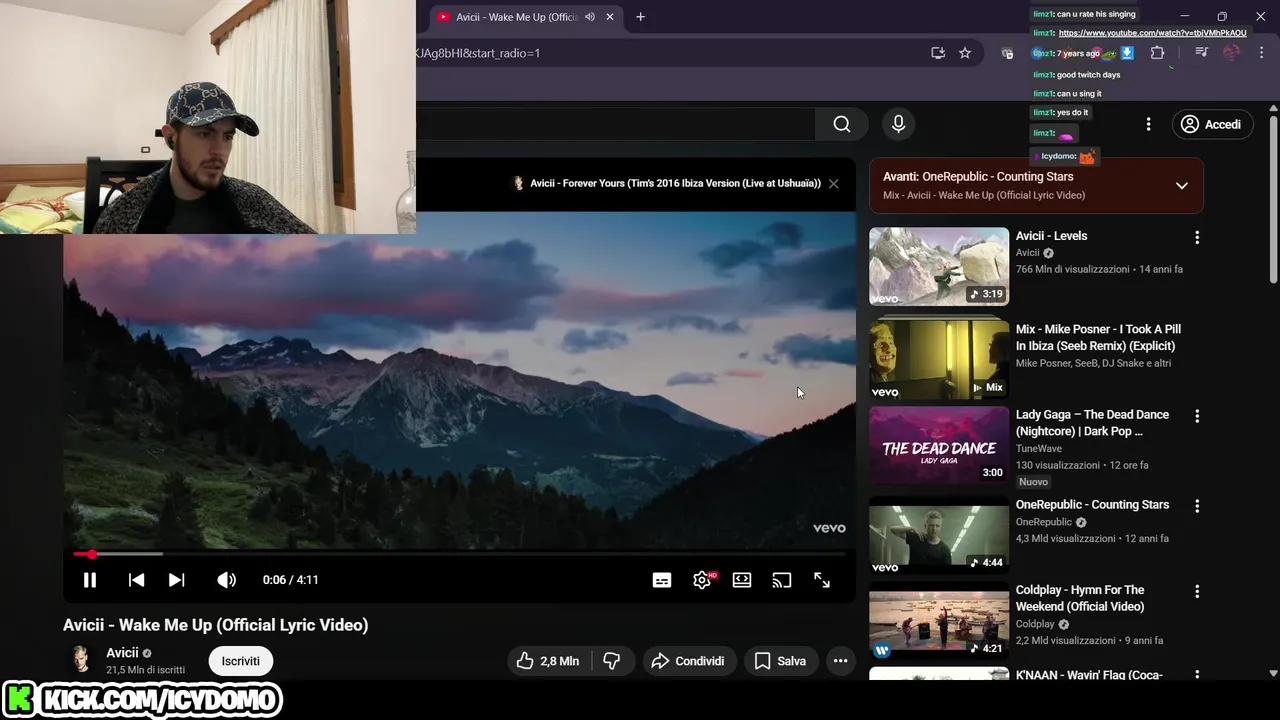1280x720 pixels.
Task: Open the Coldplay channel name in sidebar
Action: 1035,624
